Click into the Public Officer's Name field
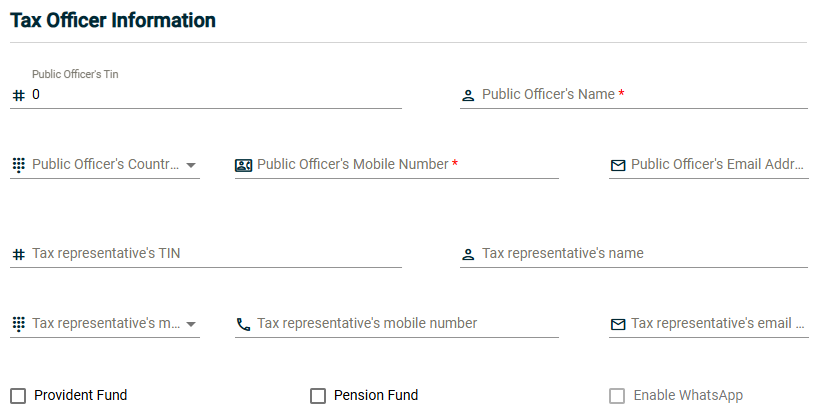The width and height of the screenshot is (831, 420). tap(640, 95)
